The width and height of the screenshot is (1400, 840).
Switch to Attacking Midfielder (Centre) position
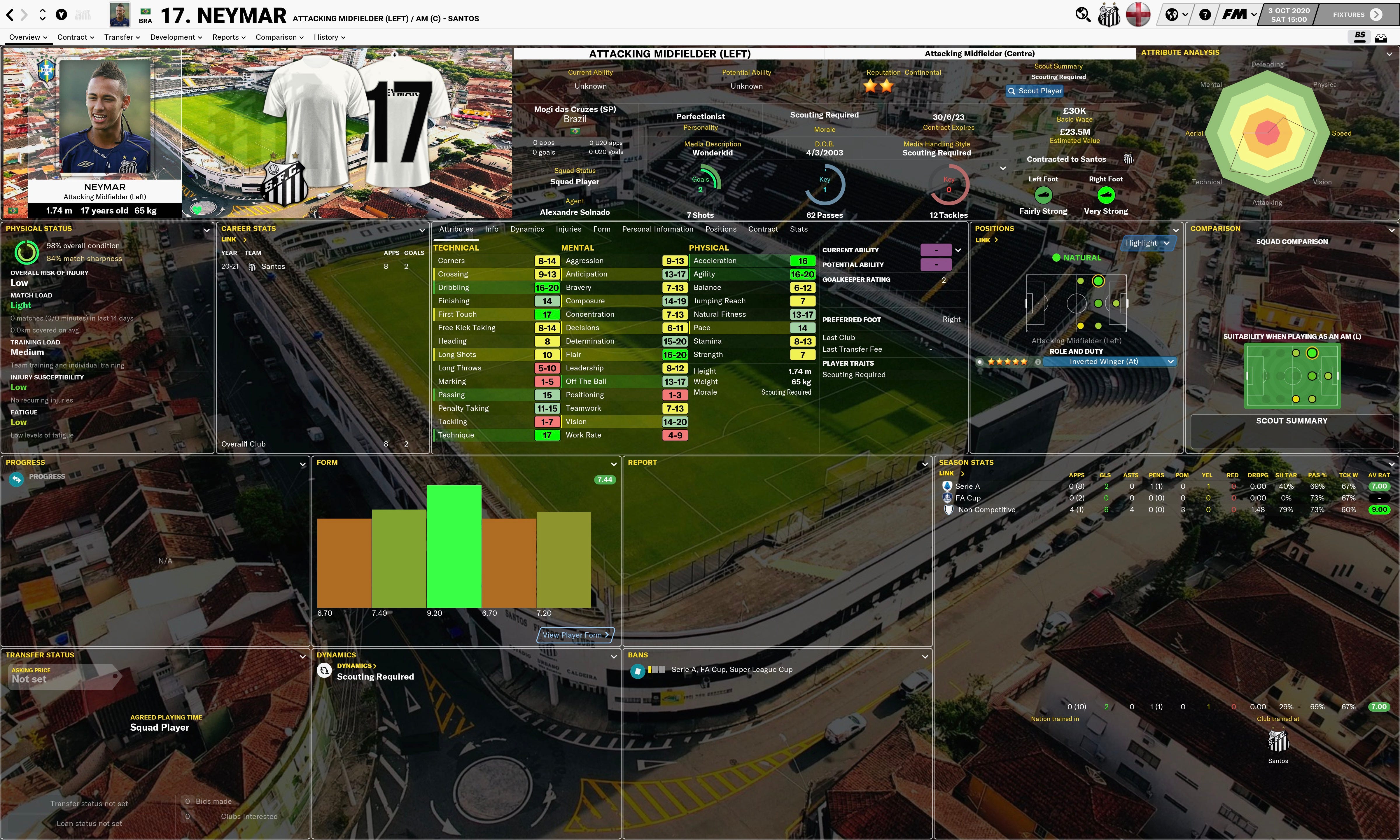click(979, 54)
